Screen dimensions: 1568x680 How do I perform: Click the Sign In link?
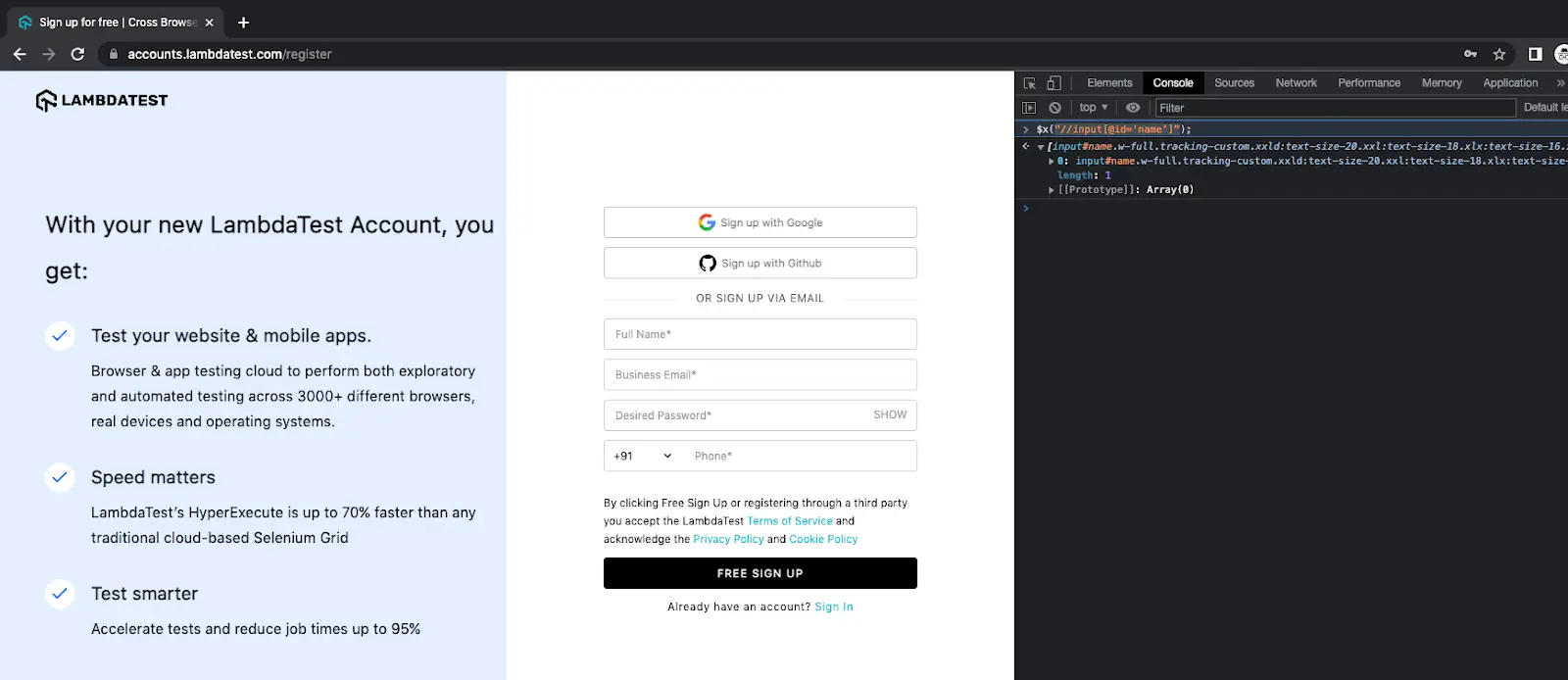click(x=834, y=607)
